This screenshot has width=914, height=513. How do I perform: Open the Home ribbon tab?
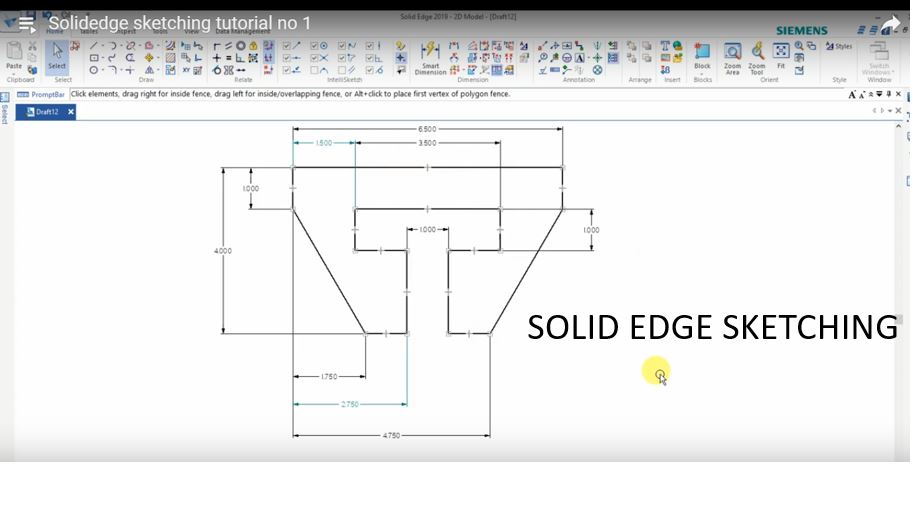tap(55, 31)
